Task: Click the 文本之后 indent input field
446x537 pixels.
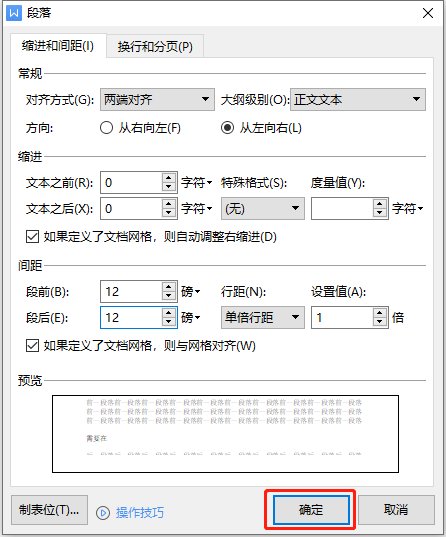Action: [131, 209]
